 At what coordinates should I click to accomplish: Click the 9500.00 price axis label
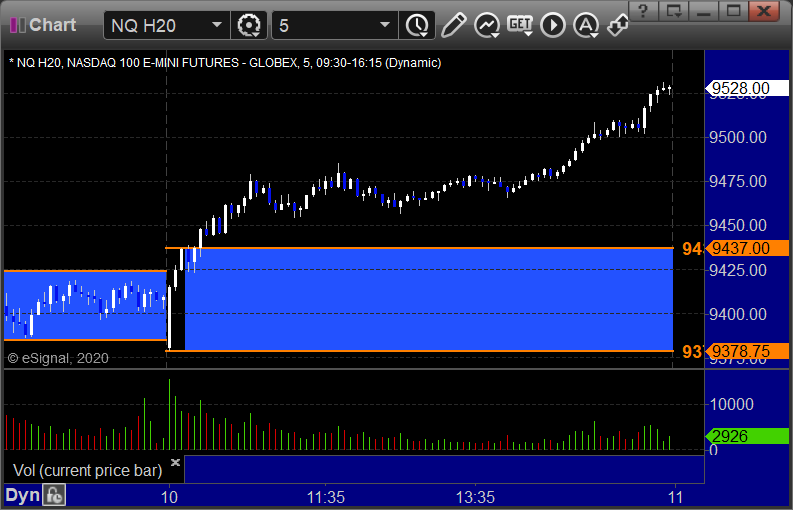coord(738,137)
